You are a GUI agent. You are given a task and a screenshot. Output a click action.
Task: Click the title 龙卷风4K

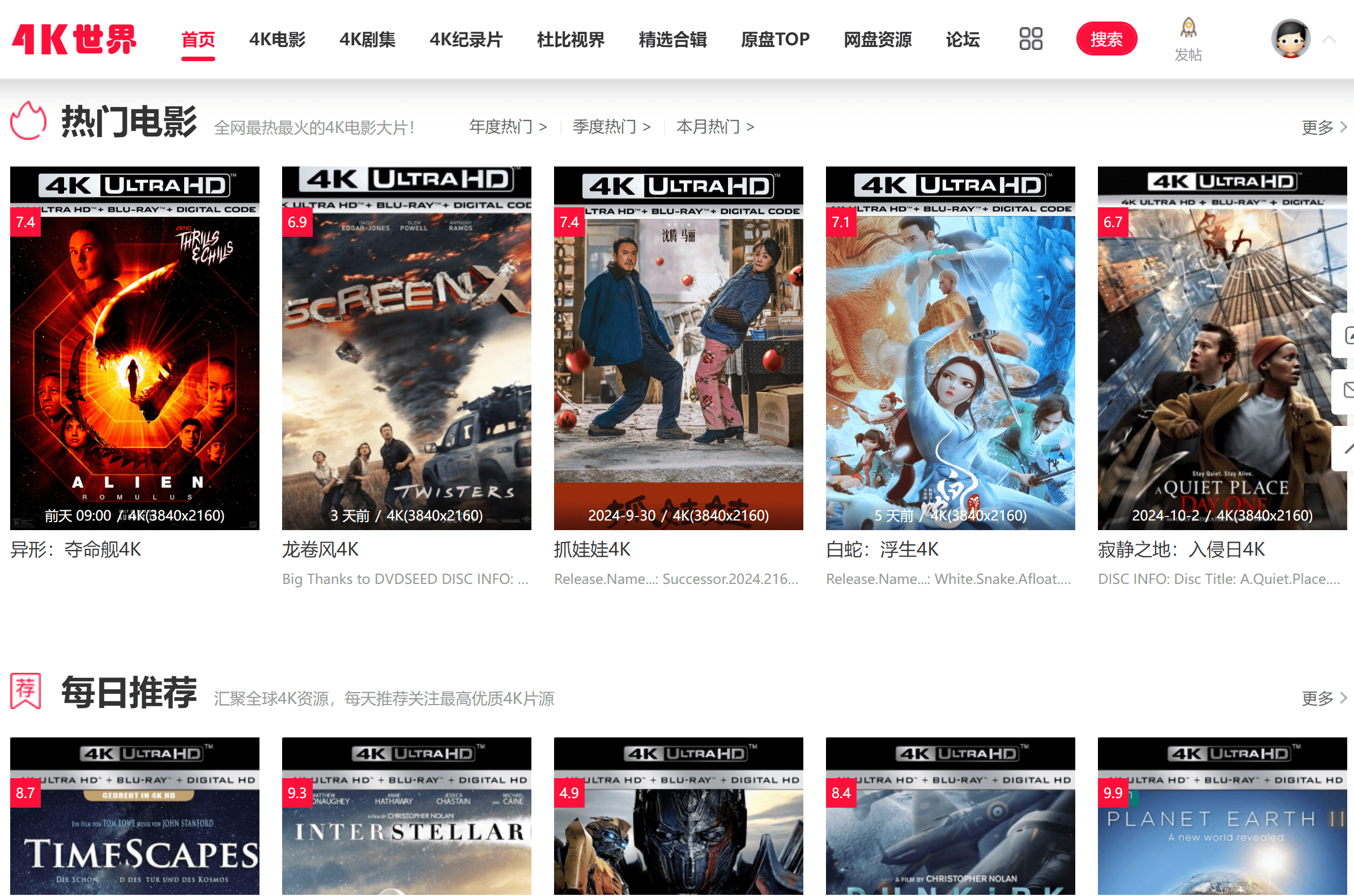(320, 549)
